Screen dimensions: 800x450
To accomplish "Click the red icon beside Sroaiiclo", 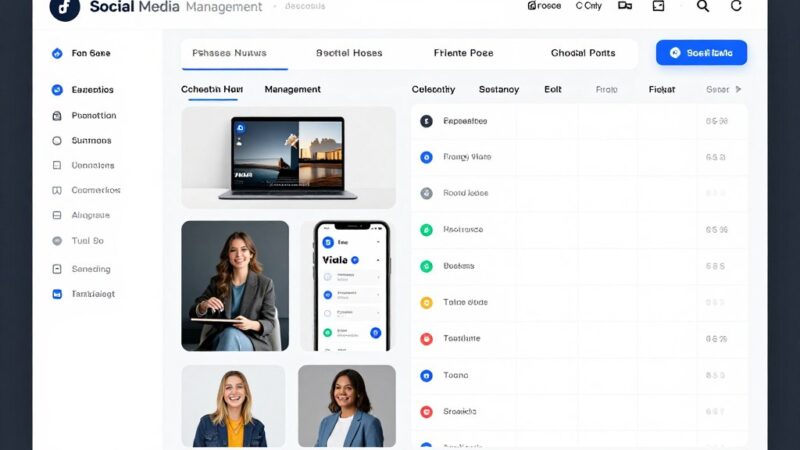I will tap(426, 412).
